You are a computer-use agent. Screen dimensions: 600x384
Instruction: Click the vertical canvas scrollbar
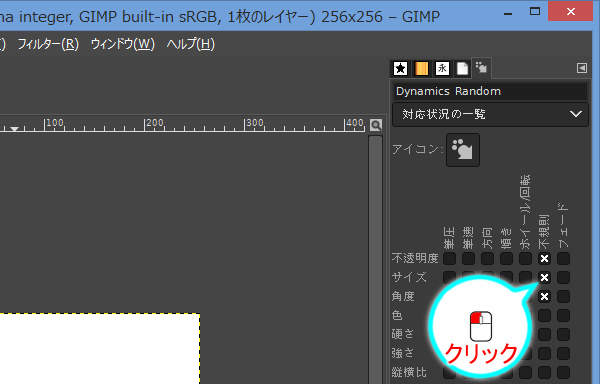375,260
